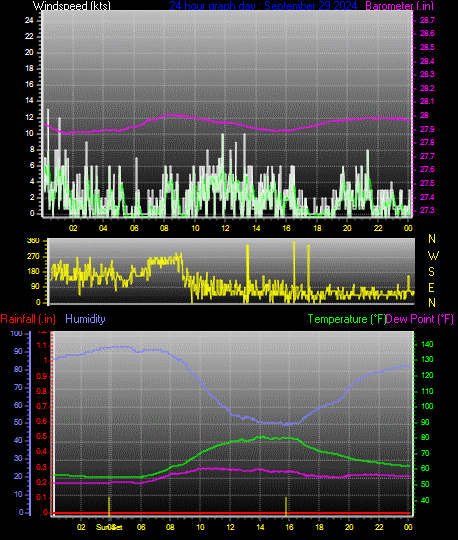This screenshot has width=458, height=540.
Task: Click the "W" compass letter
Action: [x=433, y=256]
